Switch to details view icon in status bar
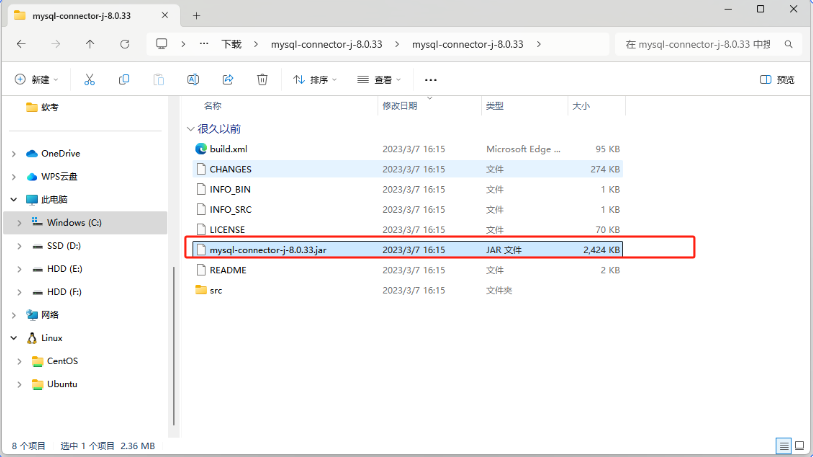813x457 pixels. point(783,446)
